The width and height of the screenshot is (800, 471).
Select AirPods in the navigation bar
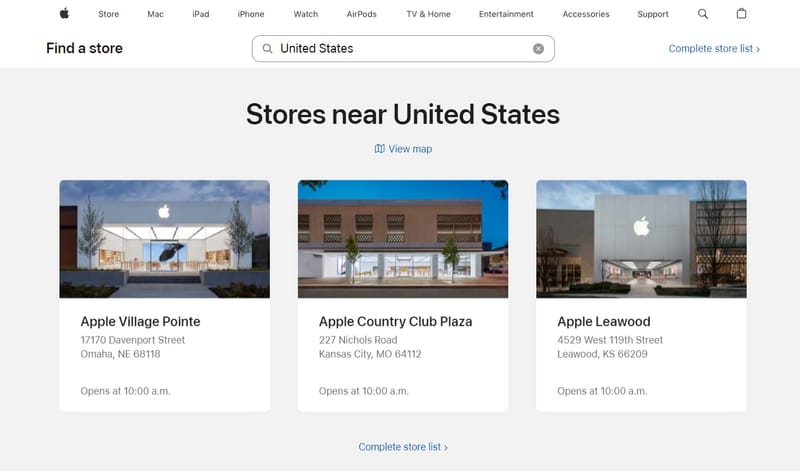[x=361, y=14]
